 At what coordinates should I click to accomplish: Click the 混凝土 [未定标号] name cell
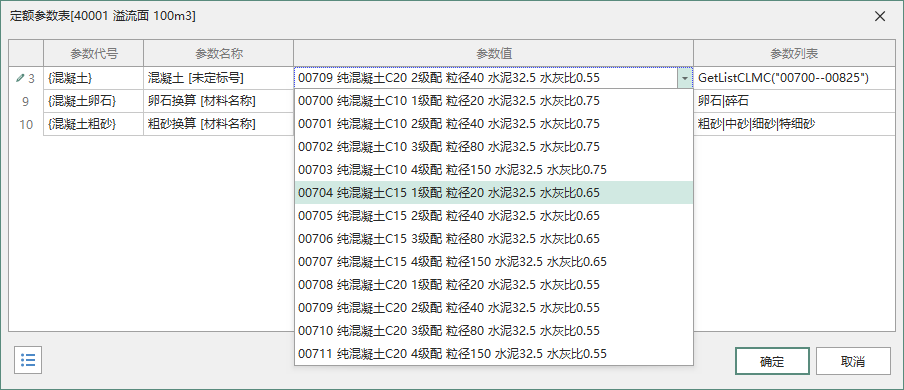pyautogui.click(x=219, y=78)
